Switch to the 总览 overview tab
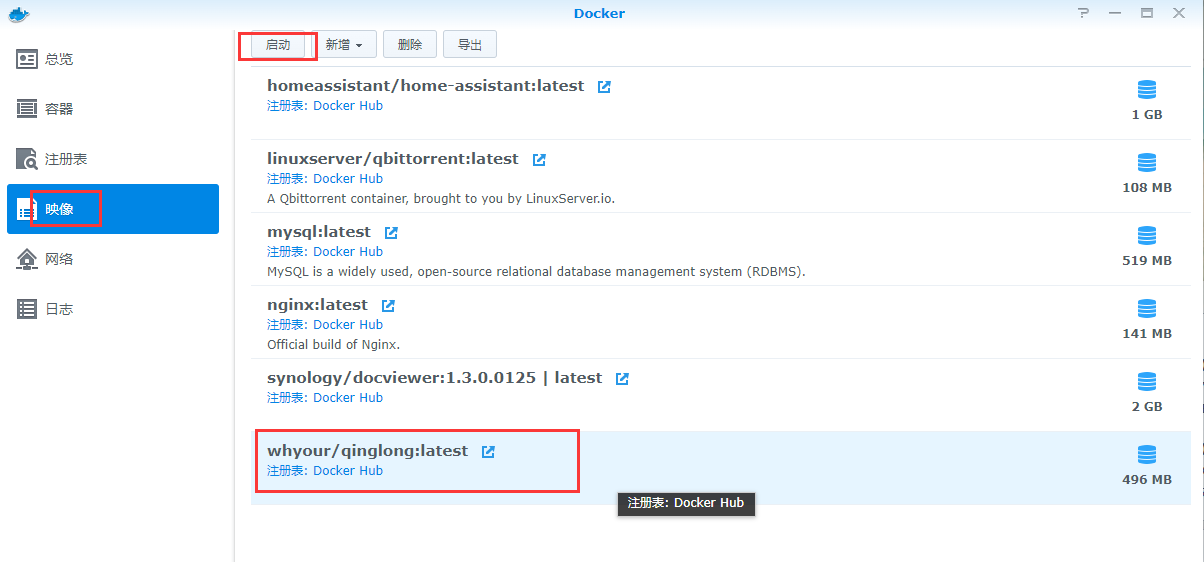The image size is (1204, 562). pyautogui.click(x=113, y=59)
